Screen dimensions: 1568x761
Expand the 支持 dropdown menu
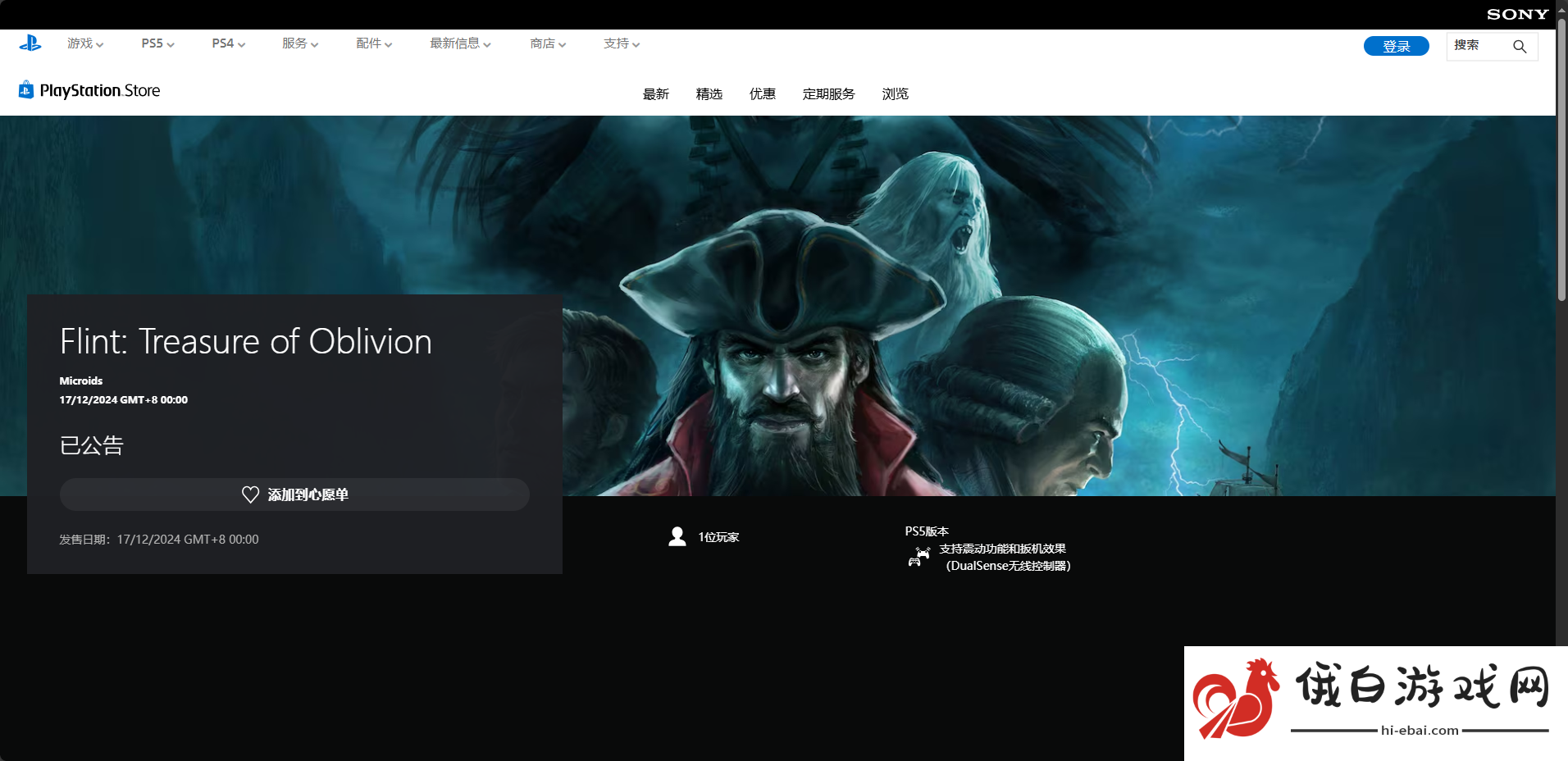622,43
